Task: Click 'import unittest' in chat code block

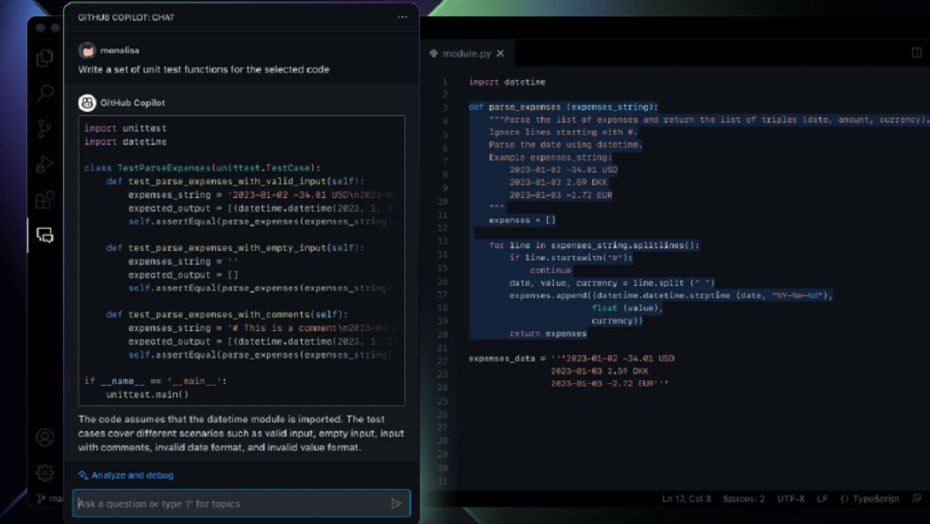Action: 125,128
